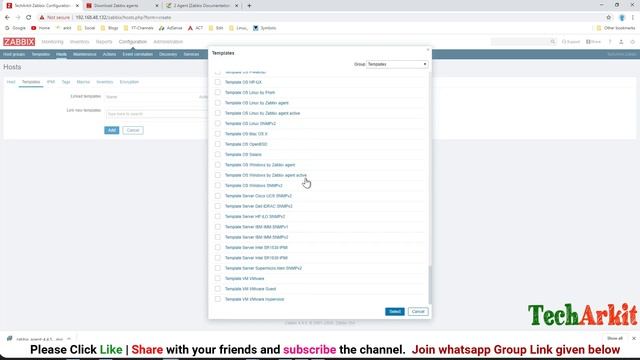The height and width of the screenshot is (360, 640).
Task: Check Template OS Windows by Zabbix agent active
Action: click(218, 175)
